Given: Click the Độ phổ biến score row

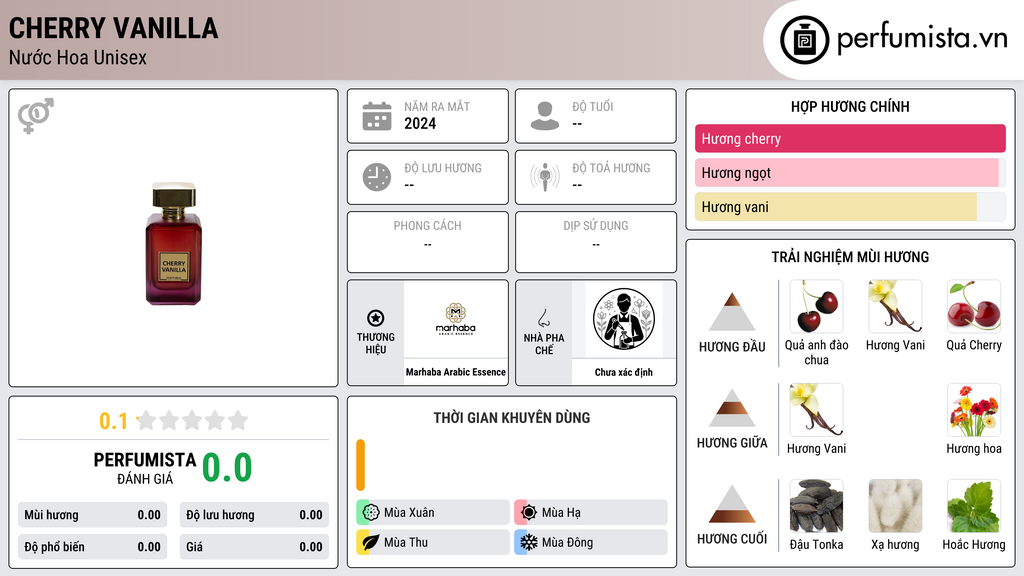Looking at the screenshot, I should pyautogui.click(x=93, y=547).
